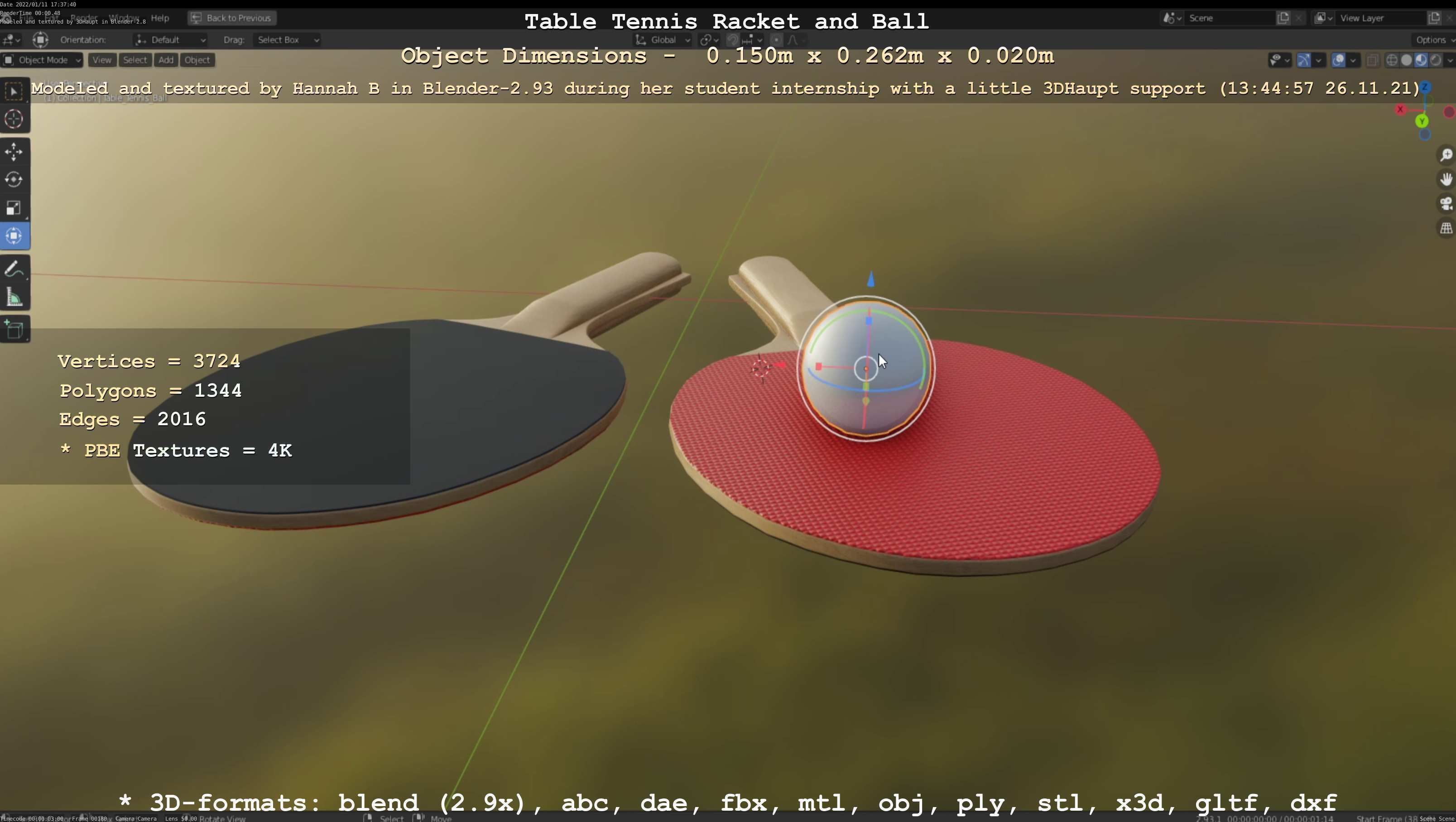Open the Object menu
The image size is (1456, 822).
click(197, 60)
